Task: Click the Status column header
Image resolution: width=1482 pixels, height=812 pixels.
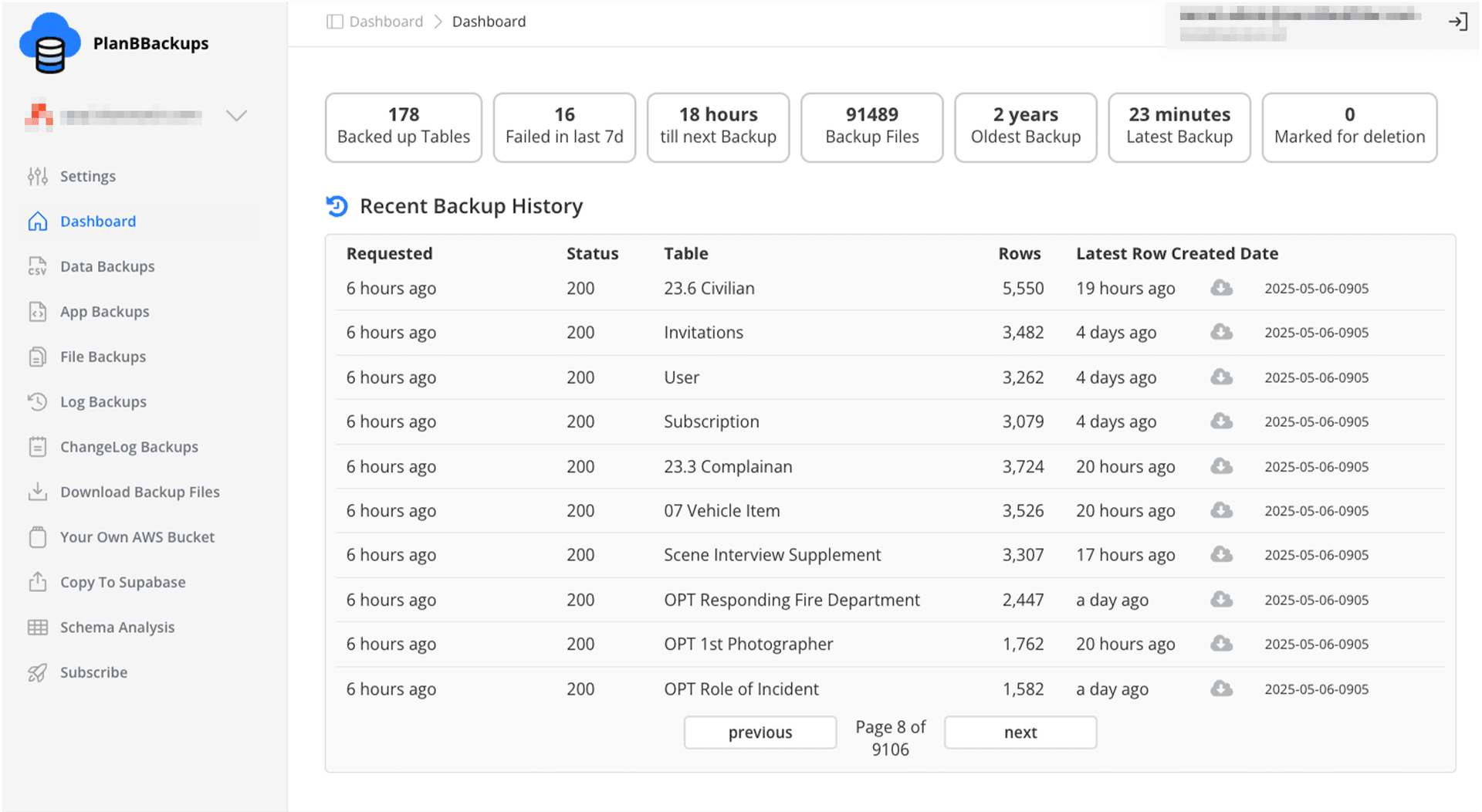Action: tap(592, 253)
